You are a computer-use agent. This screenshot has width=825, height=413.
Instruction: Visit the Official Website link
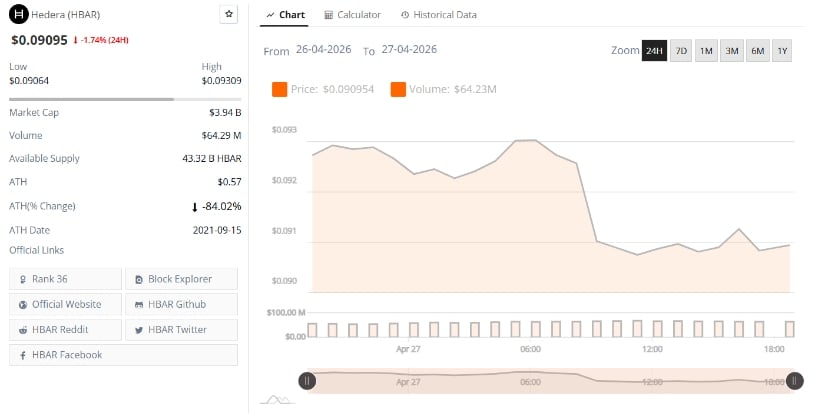point(65,304)
